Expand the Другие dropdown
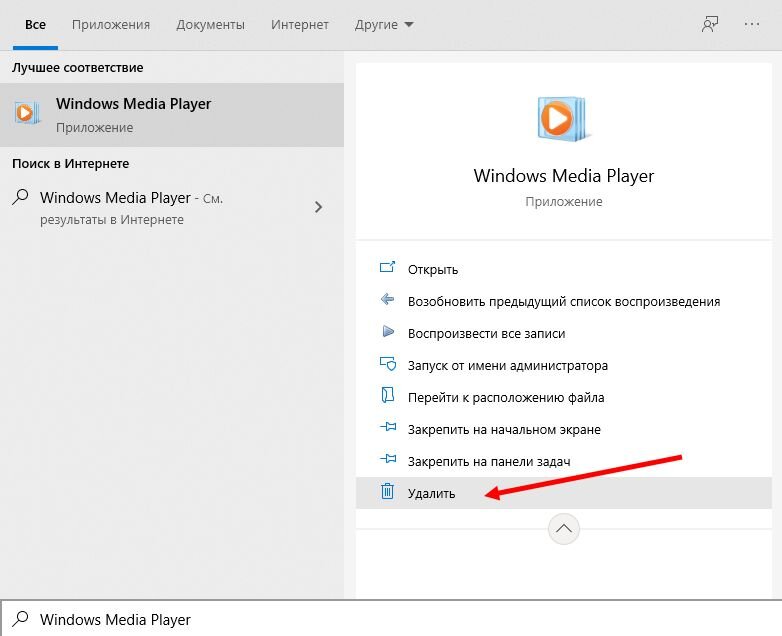The height and width of the screenshot is (636, 782). (384, 24)
